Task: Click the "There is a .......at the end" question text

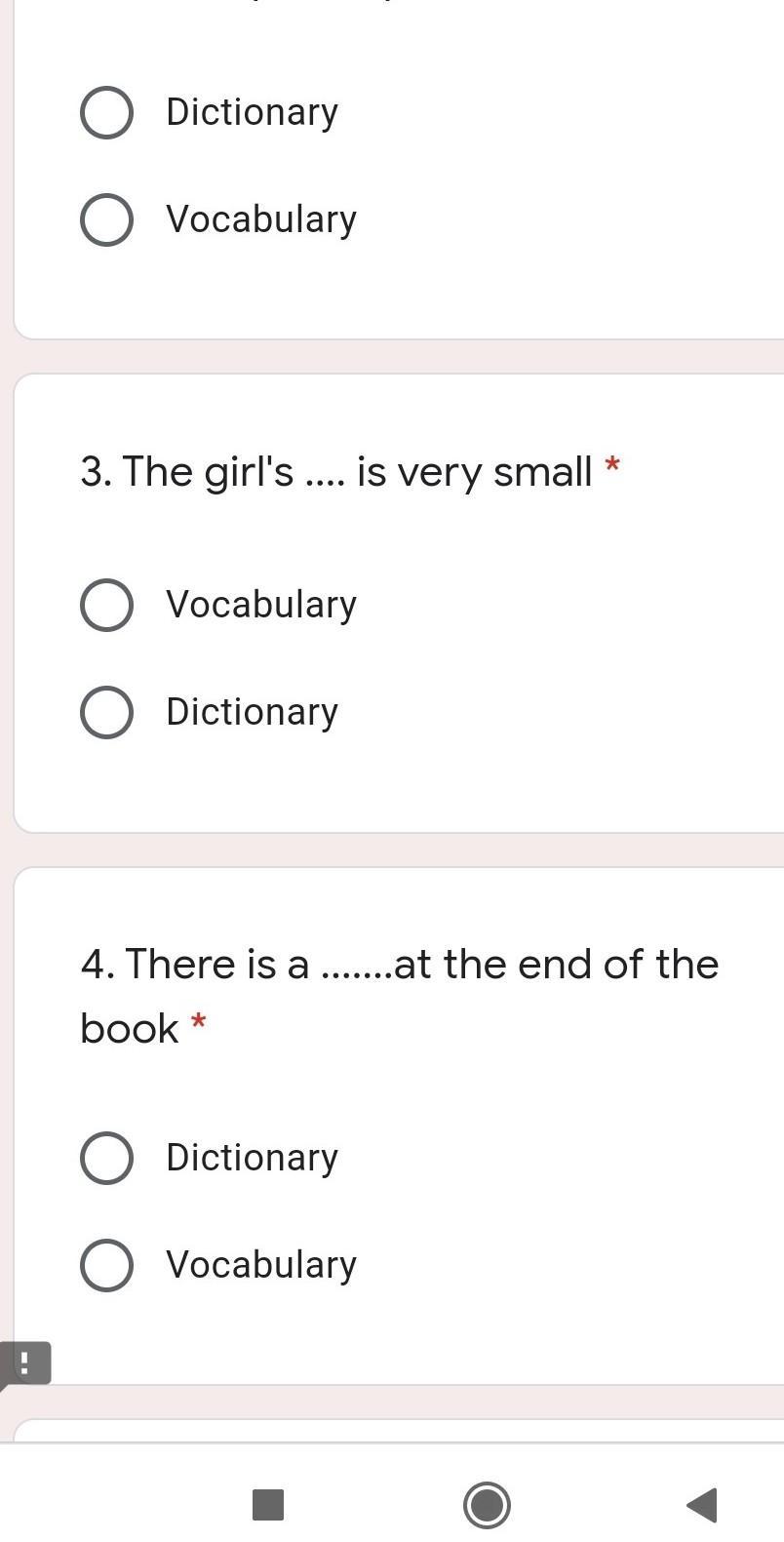Action: coord(400,965)
